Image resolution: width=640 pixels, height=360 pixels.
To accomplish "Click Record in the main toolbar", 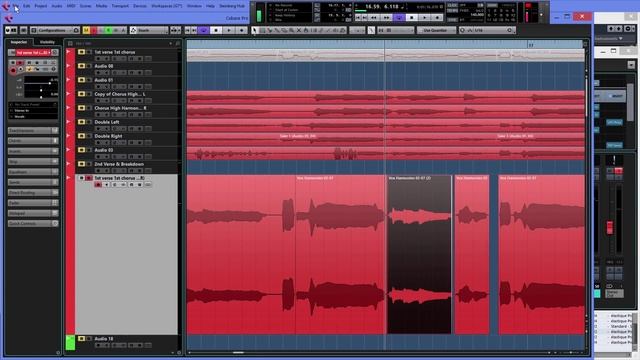I will point(242,30).
